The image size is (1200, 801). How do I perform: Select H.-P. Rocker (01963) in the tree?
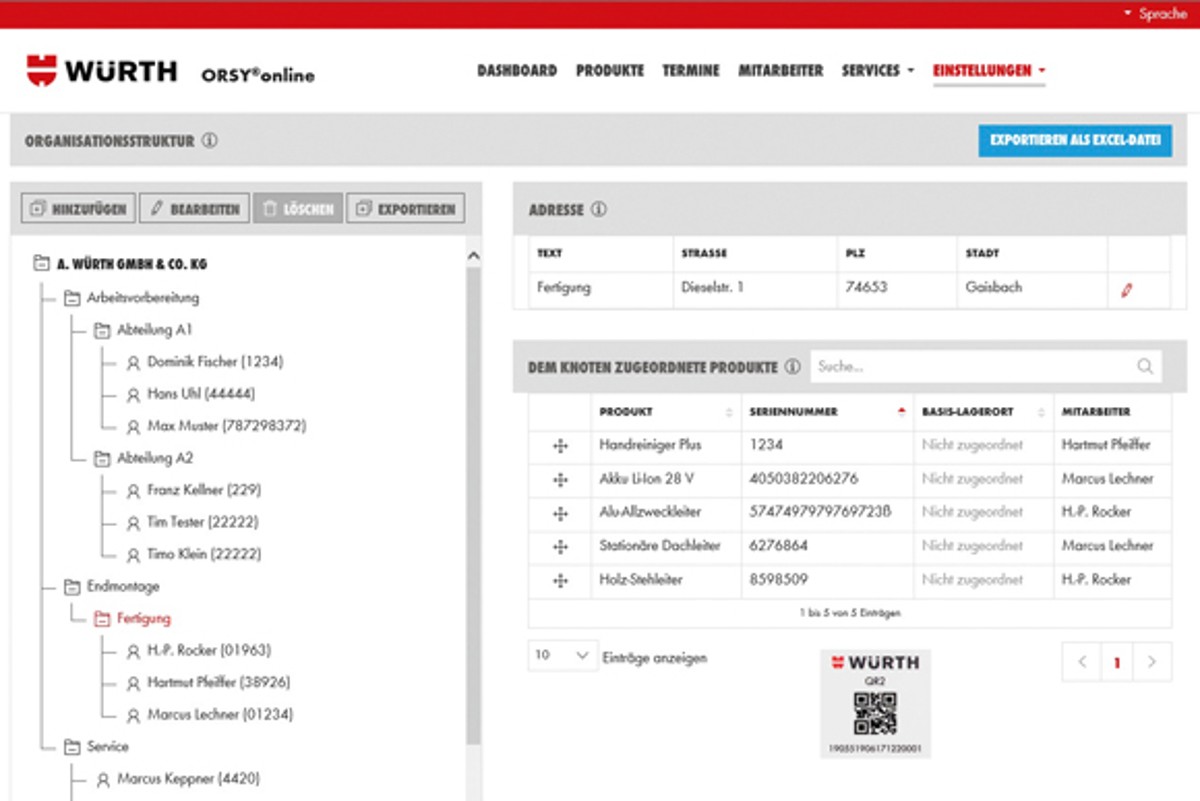click(209, 651)
